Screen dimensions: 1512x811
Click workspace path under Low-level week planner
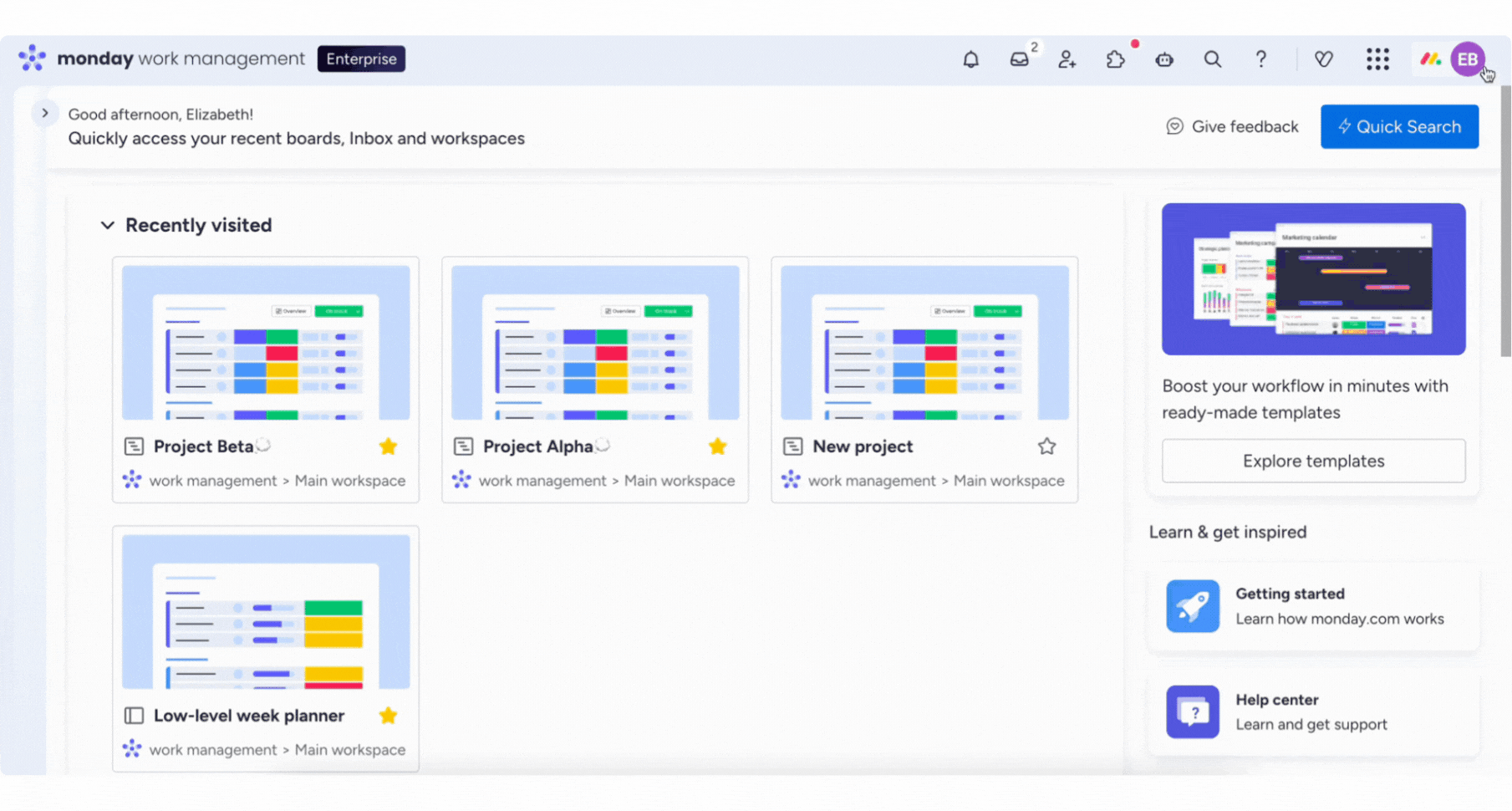[277, 750]
